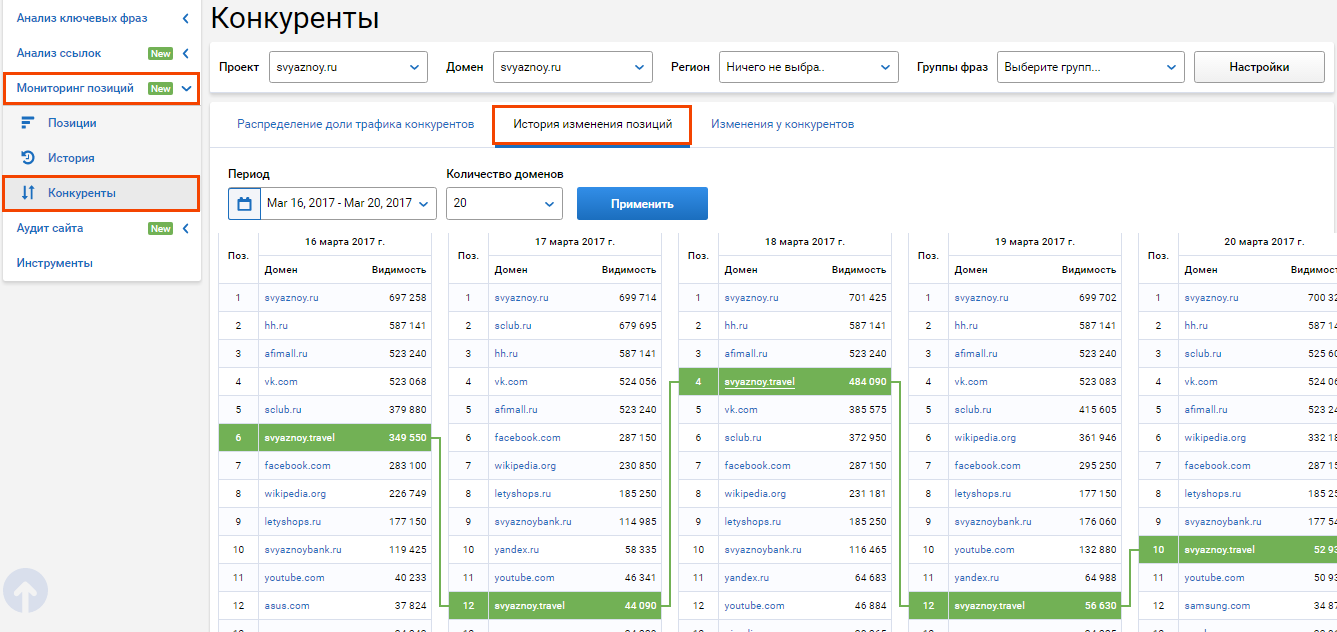This screenshot has height=632, width=1337.
Task: Click the 16 марта 2017 г. column header
Action: pyautogui.click(x=345, y=242)
